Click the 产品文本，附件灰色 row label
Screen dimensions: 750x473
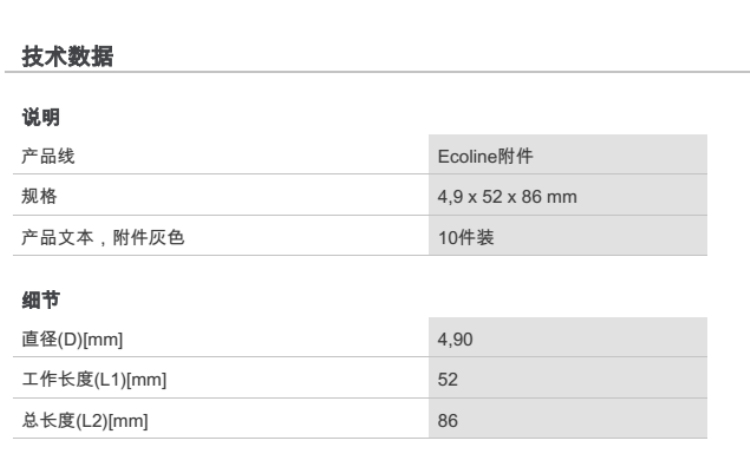click(103, 237)
